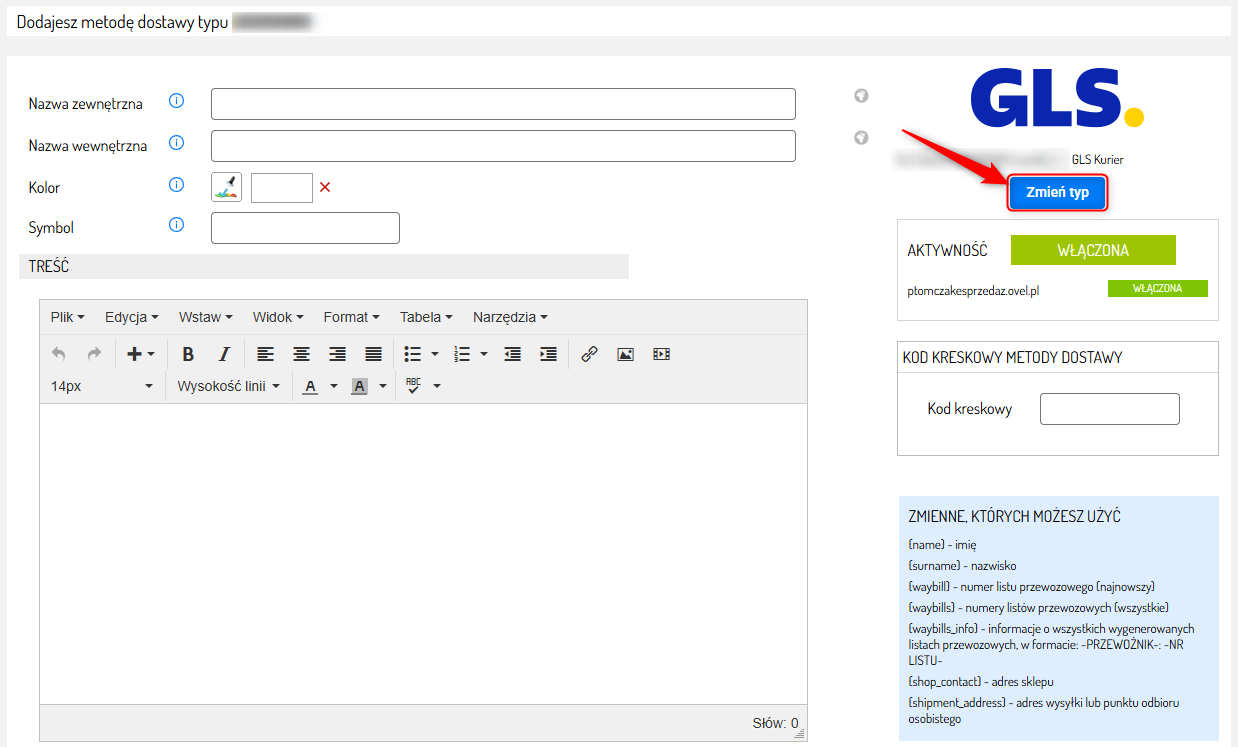
Task: Click info icon next to Nazwa zewnętrzna
Action: (177, 101)
